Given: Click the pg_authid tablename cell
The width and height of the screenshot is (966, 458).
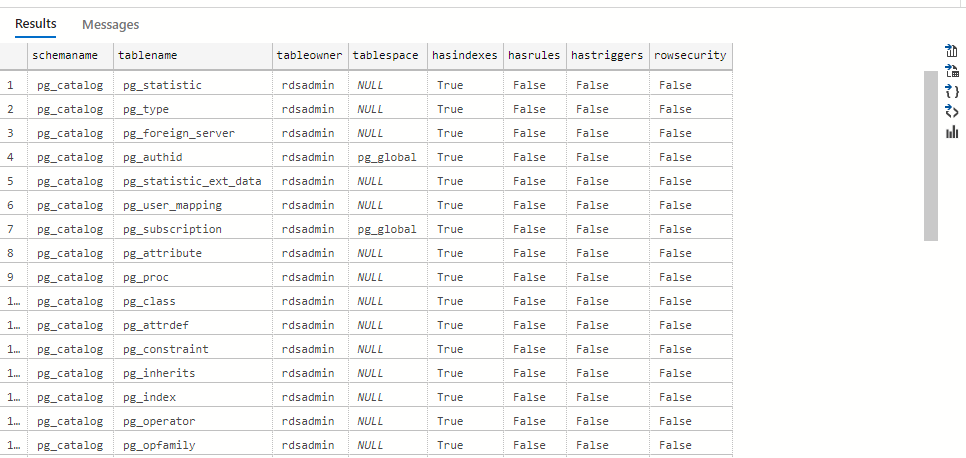Looking at the screenshot, I should pos(155,157).
